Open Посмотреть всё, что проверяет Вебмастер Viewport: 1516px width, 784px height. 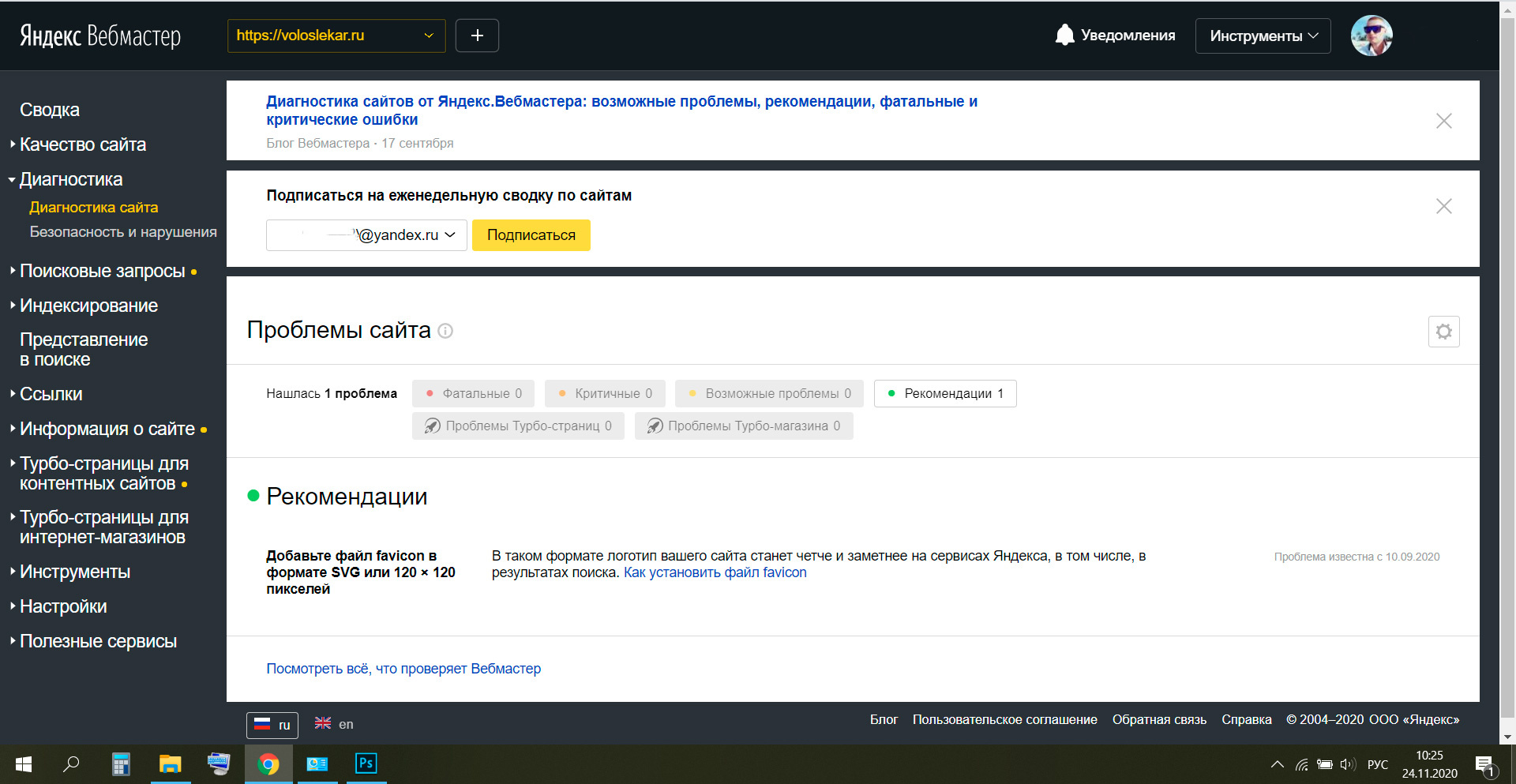(x=403, y=669)
